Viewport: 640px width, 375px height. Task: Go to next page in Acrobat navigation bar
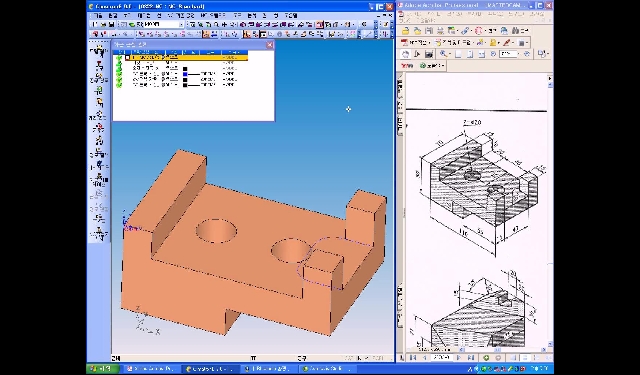(459, 358)
